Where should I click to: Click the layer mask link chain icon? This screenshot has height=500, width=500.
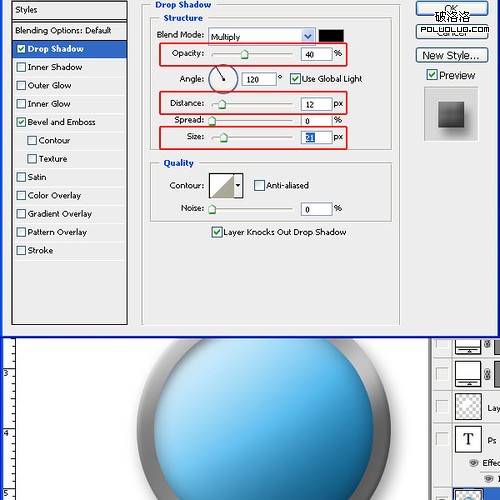tap(487, 374)
